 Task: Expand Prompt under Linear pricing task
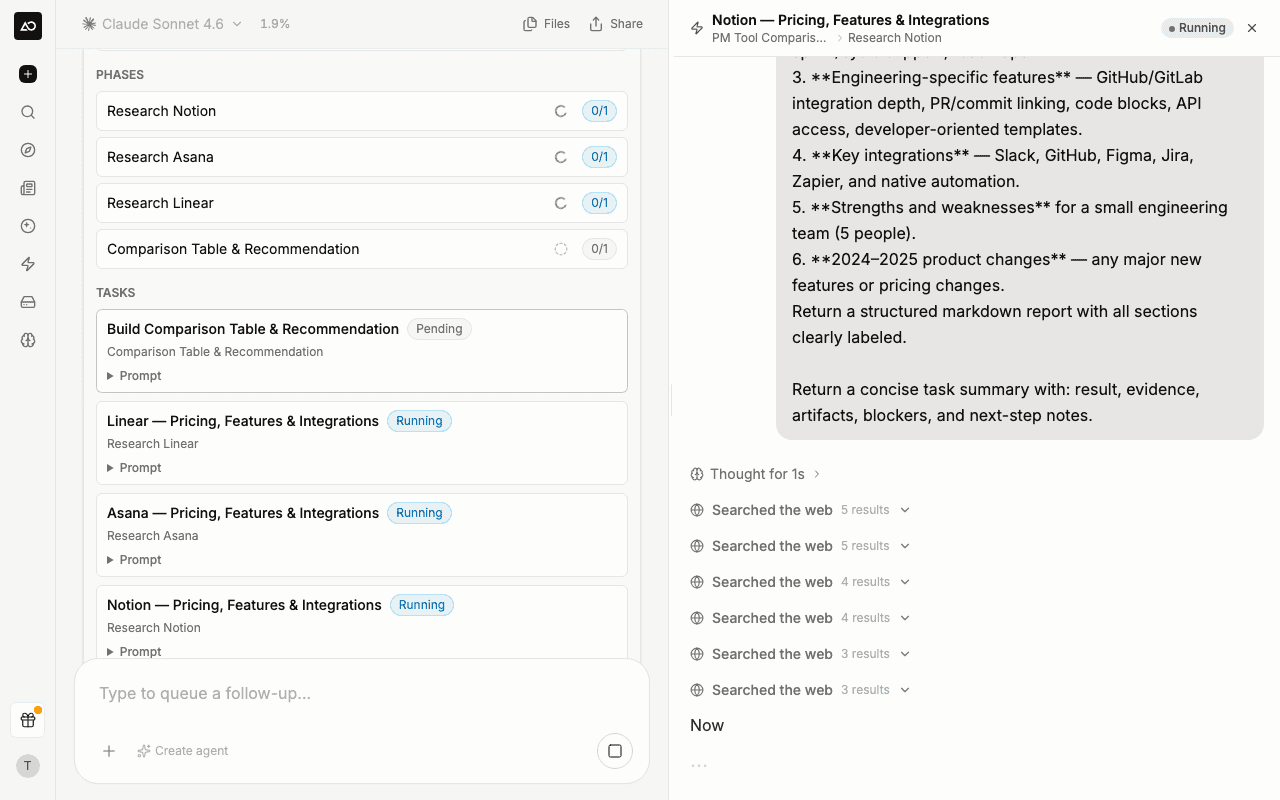(x=135, y=468)
